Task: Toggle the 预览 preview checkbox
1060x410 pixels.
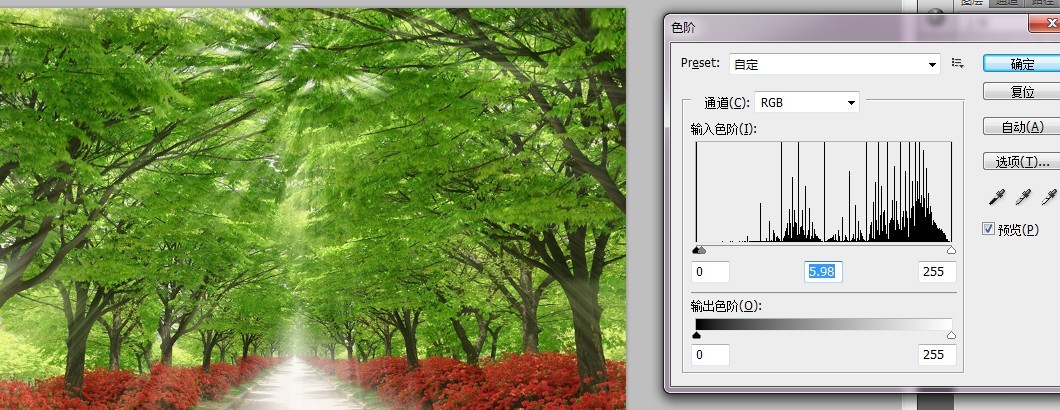Action: pyautogui.click(x=988, y=229)
